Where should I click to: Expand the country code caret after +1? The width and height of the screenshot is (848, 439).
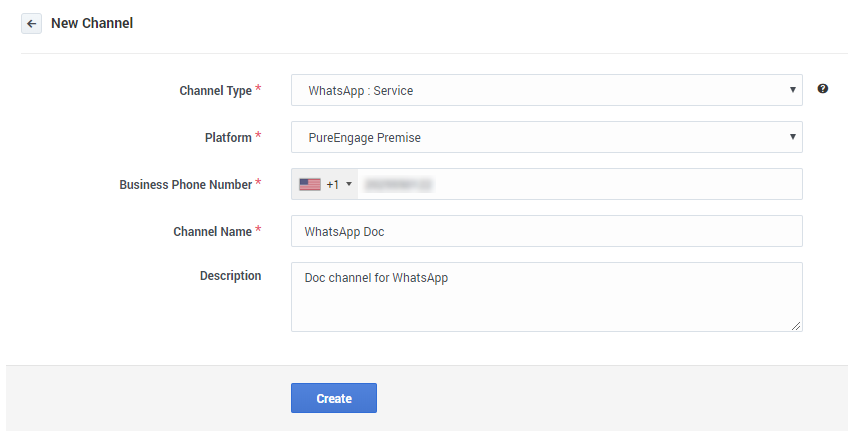tap(349, 184)
